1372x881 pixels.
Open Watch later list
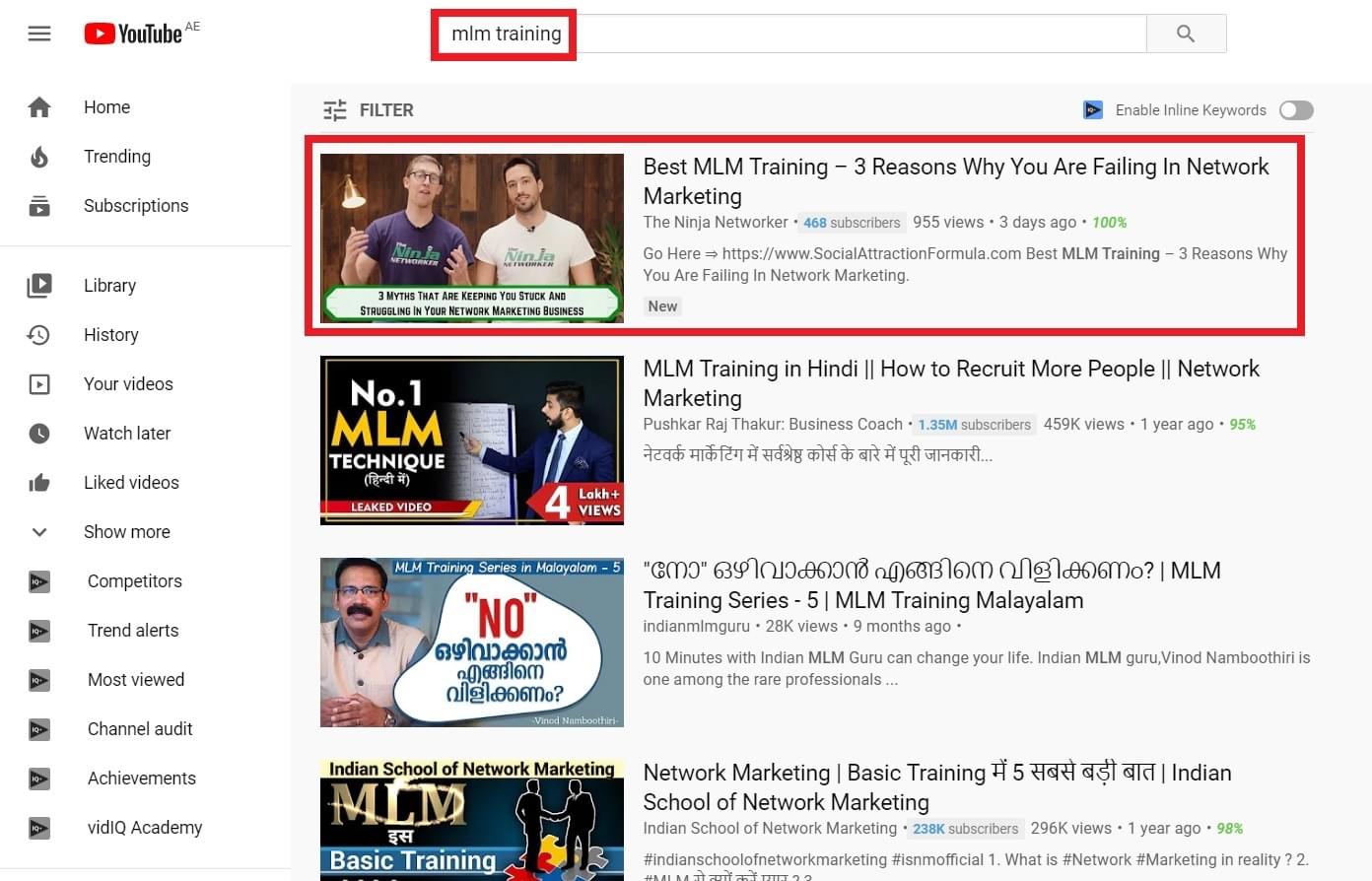tap(127, 434)
